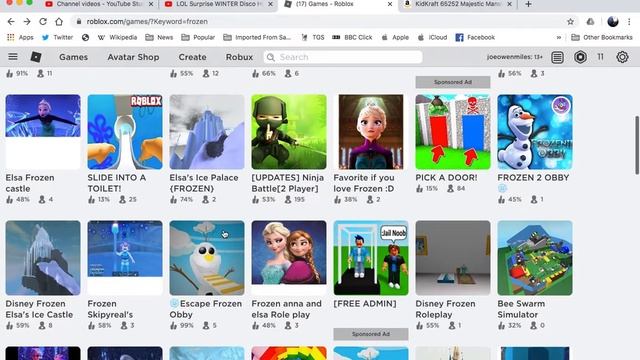The image size is (640, 360).
Task: Open the Twitter bookmark
Action: click(58, 37)
